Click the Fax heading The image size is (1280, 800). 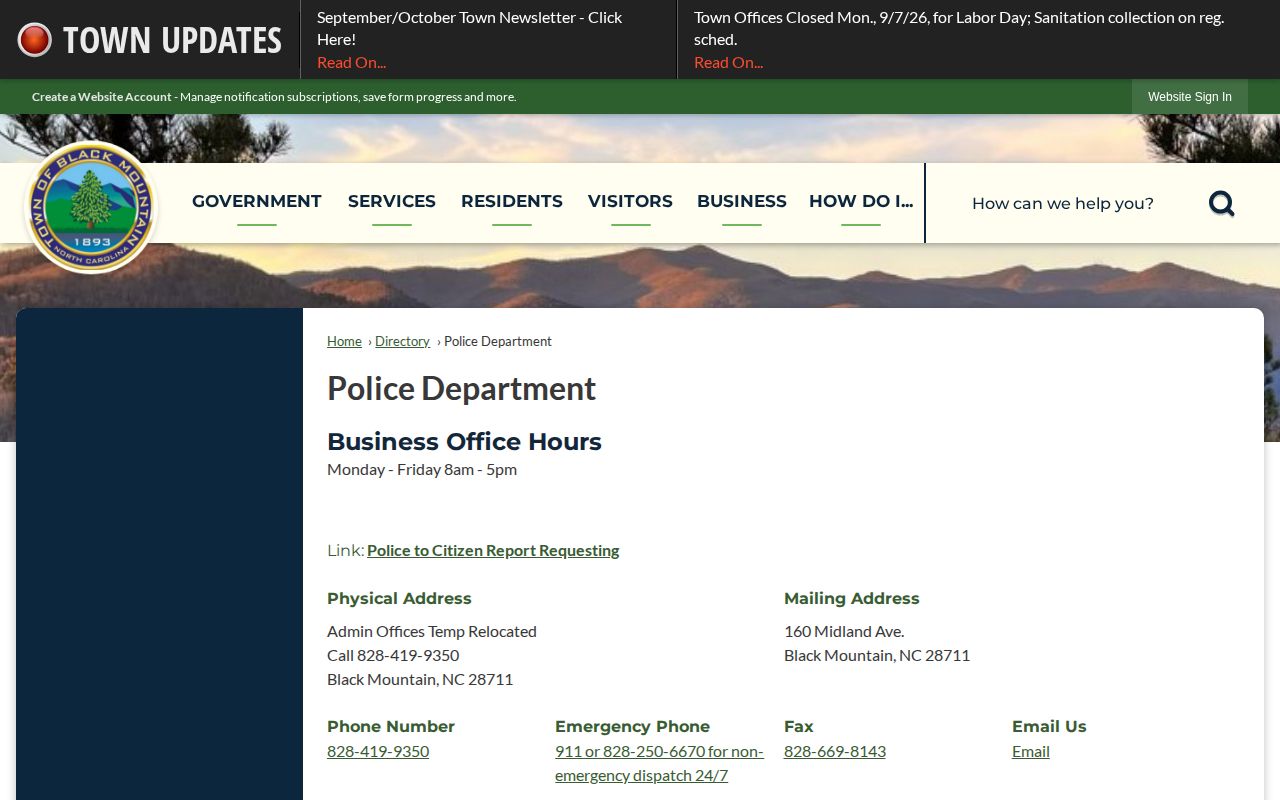pyautogui.click(x=799, y=726)
